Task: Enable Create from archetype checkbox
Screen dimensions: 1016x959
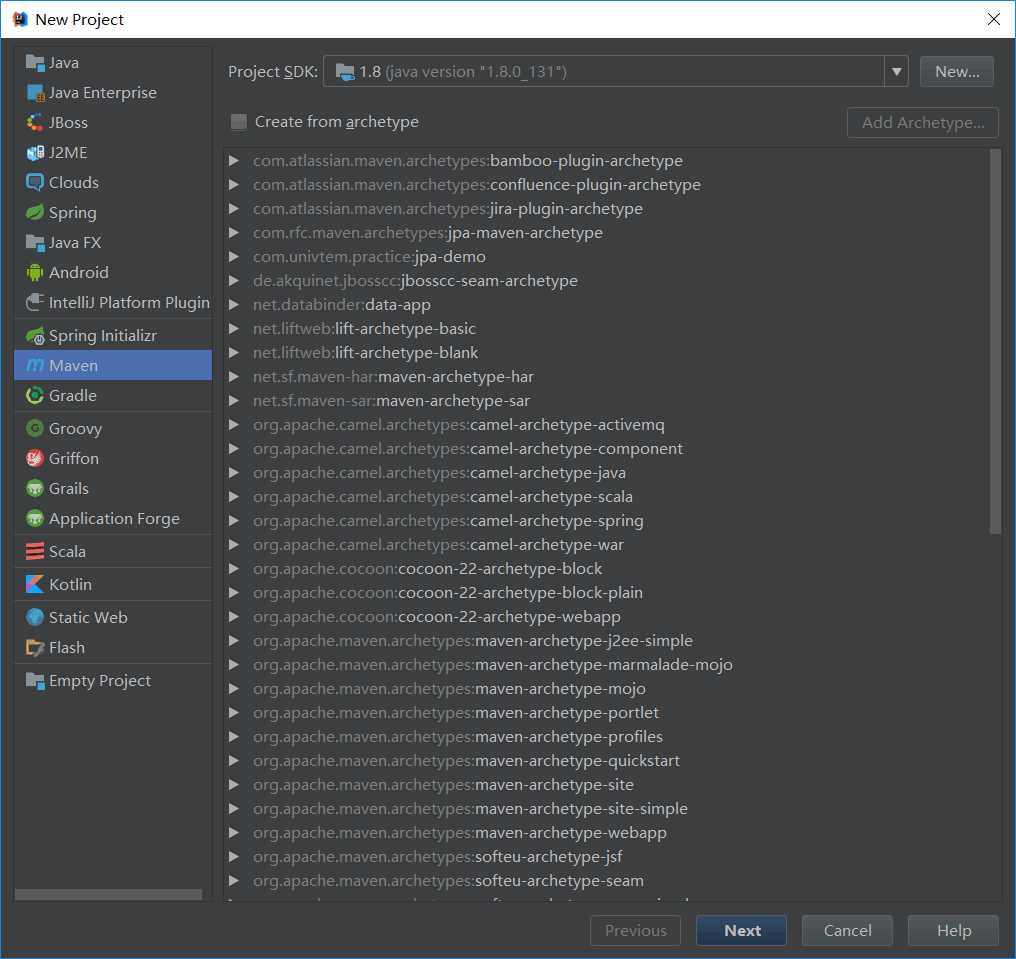Action: coord(239,122)
